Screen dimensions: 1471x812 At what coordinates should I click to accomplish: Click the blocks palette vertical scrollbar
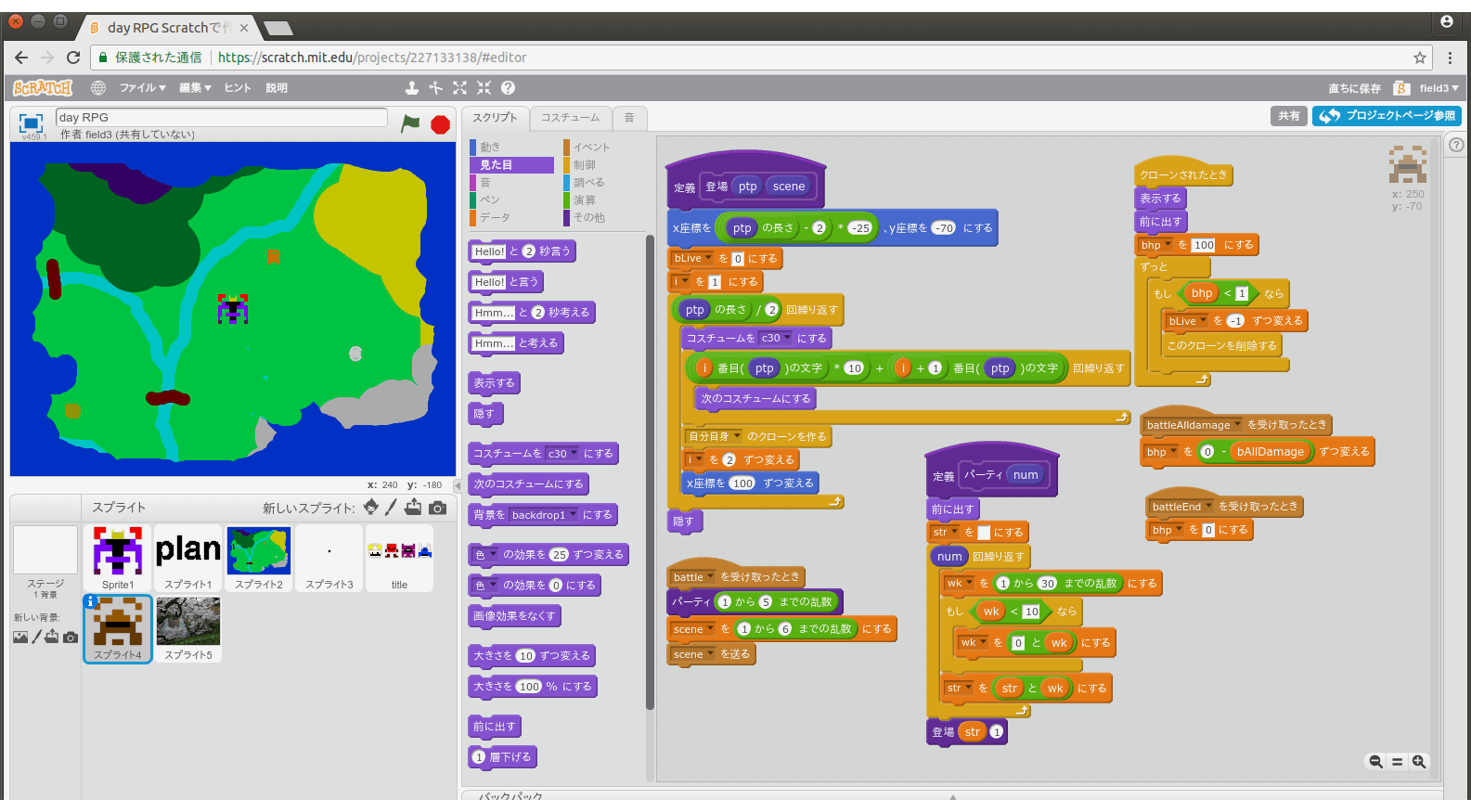650,473
